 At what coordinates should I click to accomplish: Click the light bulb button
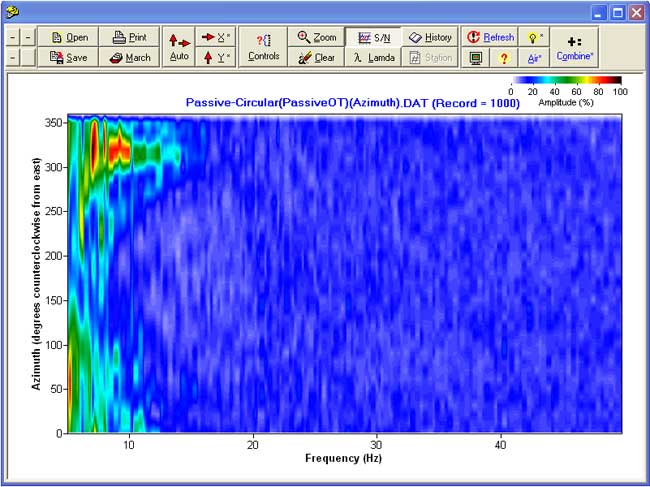[534, 37]
